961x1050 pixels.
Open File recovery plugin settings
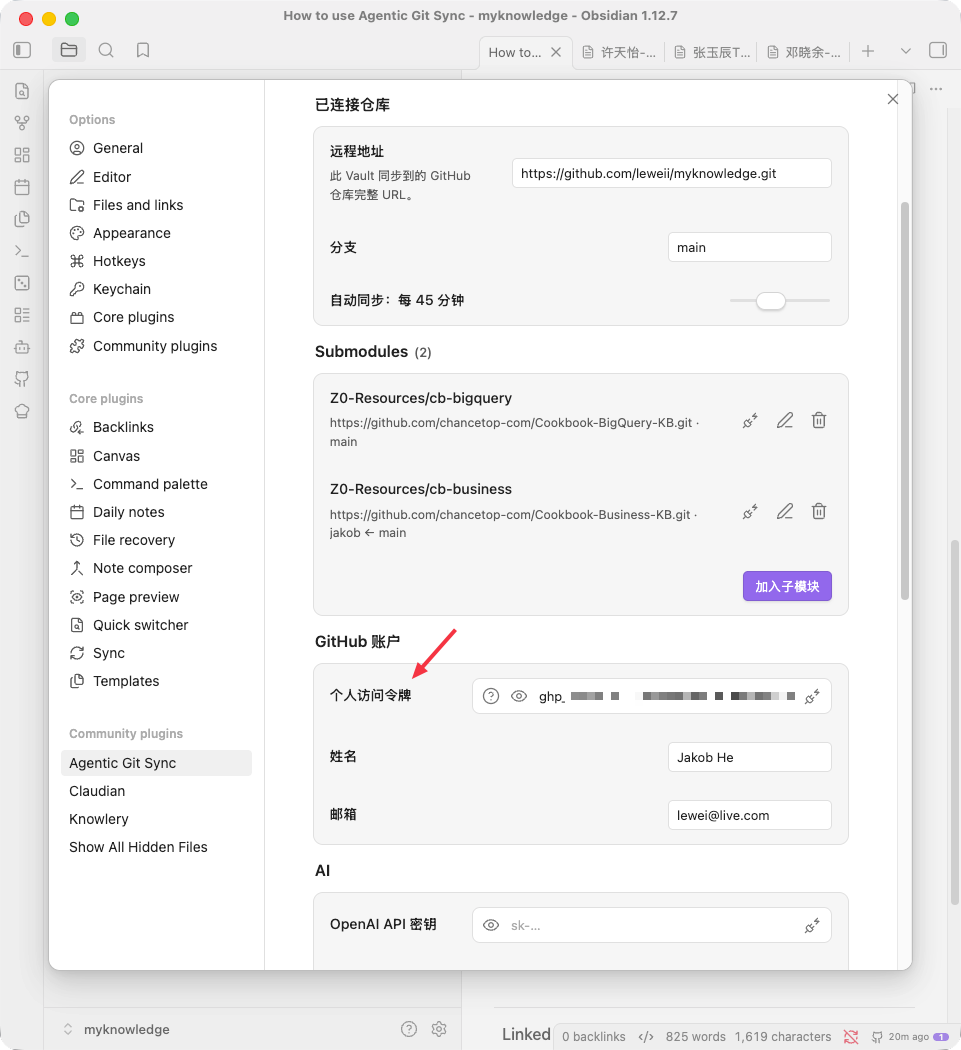click(156, 540)
